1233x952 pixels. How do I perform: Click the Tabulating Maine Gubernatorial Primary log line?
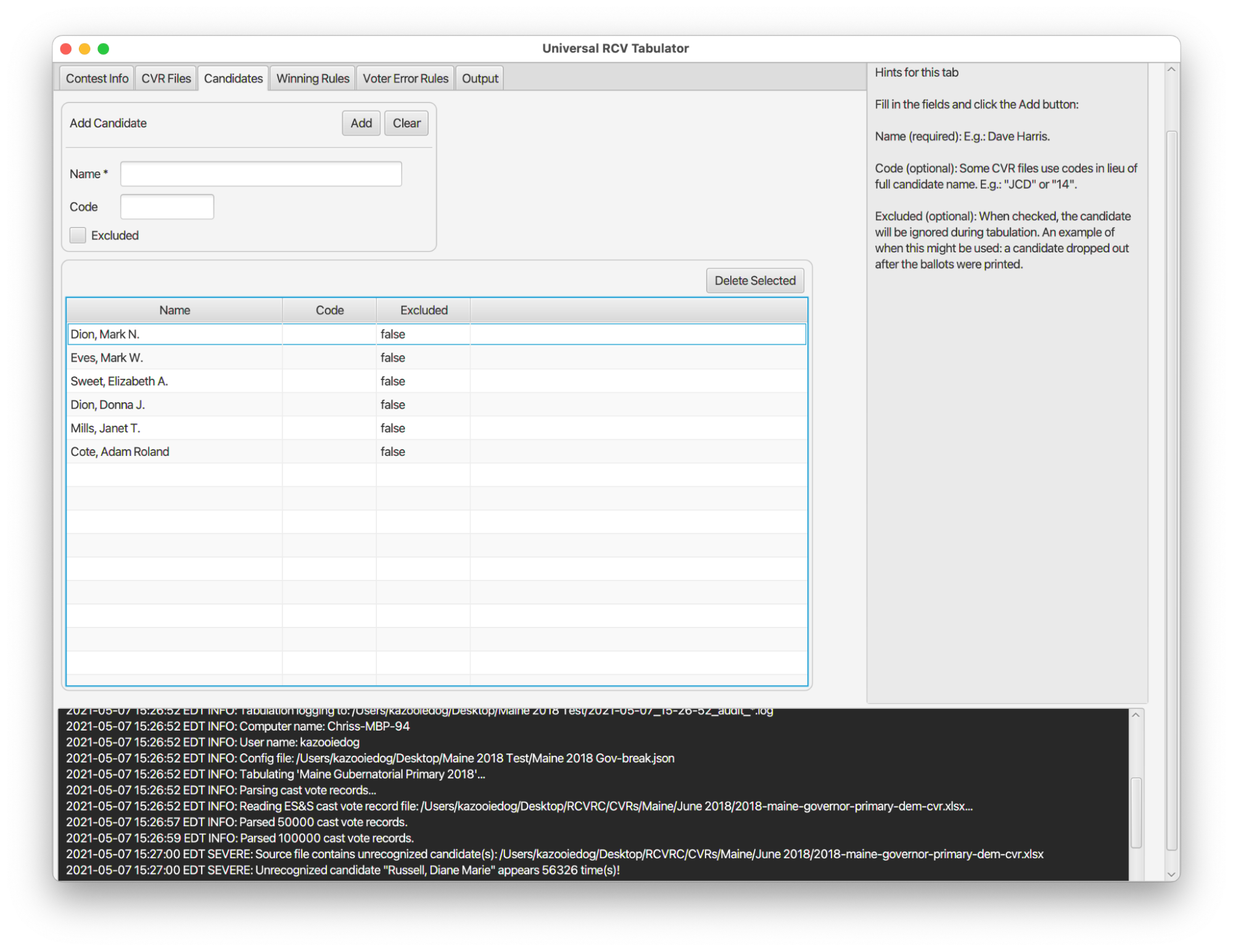pyautogui.click(x=276, y=774)
